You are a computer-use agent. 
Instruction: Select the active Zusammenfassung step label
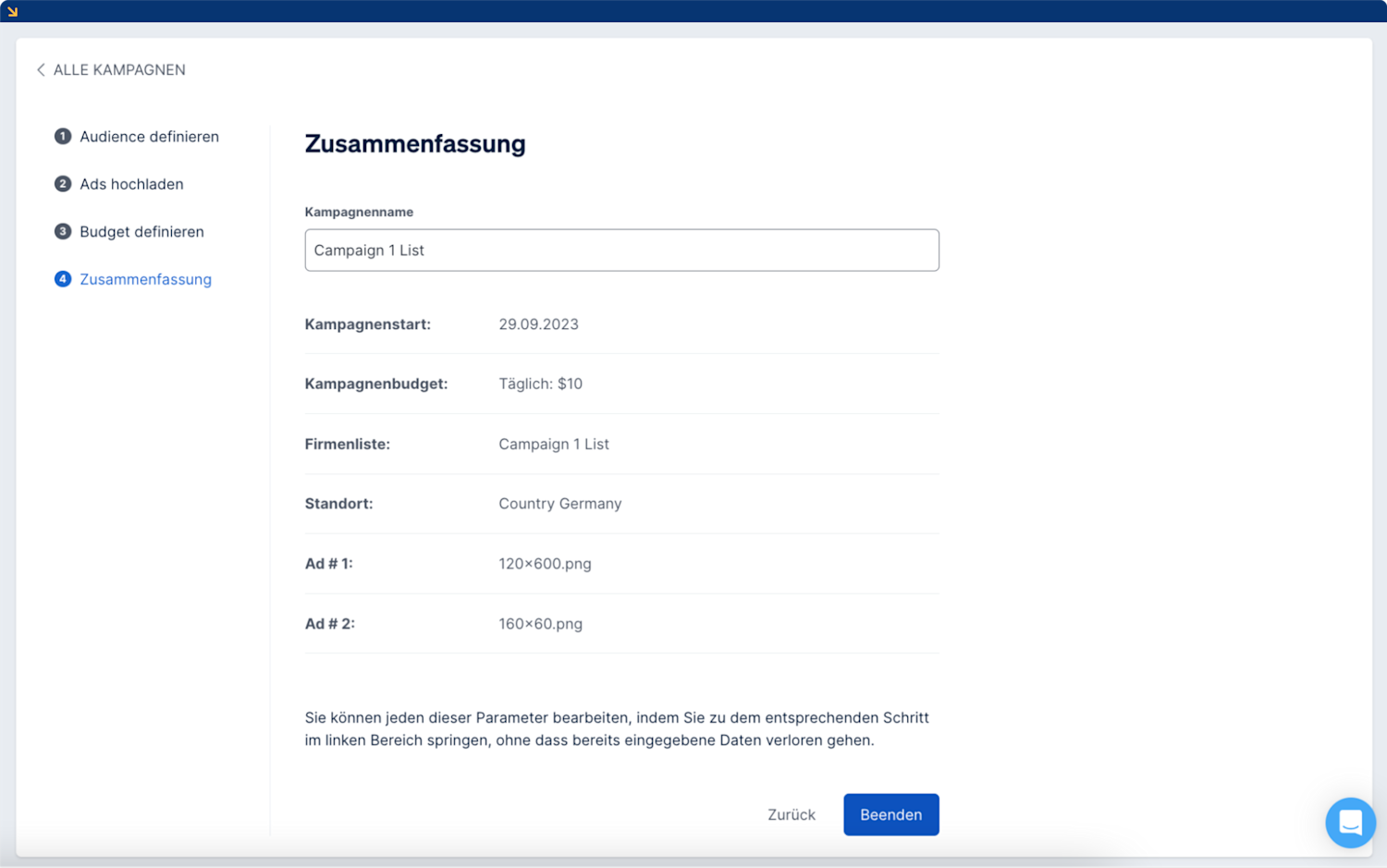[145, 278]
